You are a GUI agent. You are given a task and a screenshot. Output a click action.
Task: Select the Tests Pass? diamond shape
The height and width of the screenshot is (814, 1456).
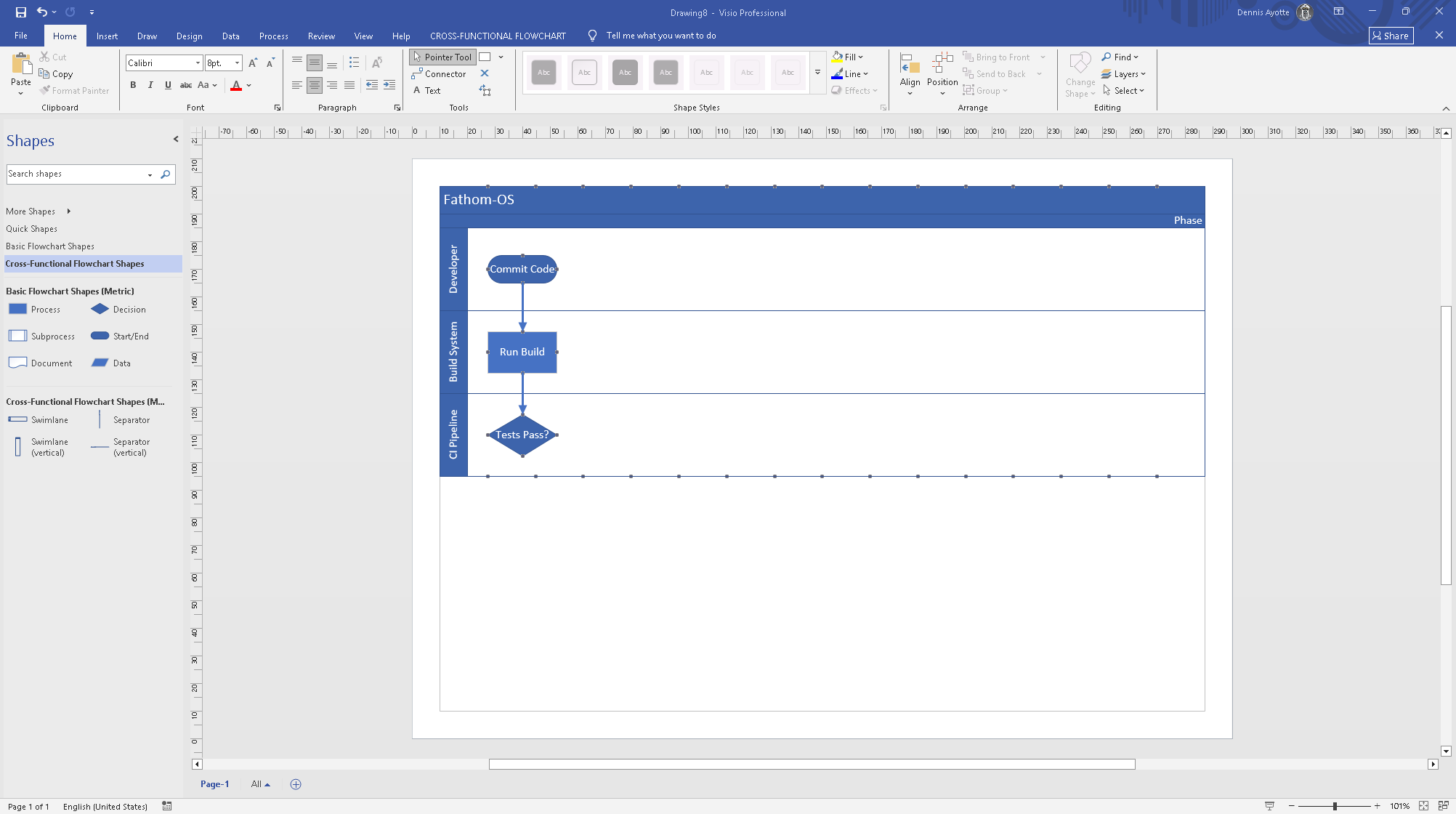(522, 435)
